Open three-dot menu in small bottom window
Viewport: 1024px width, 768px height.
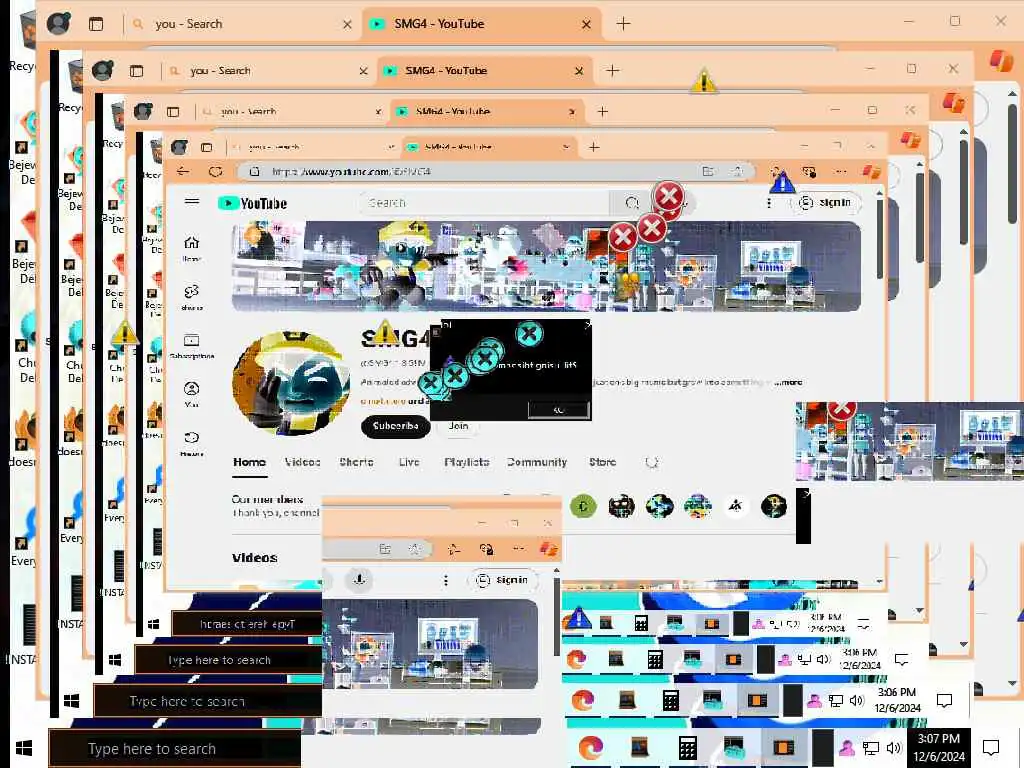pos(445,580)
